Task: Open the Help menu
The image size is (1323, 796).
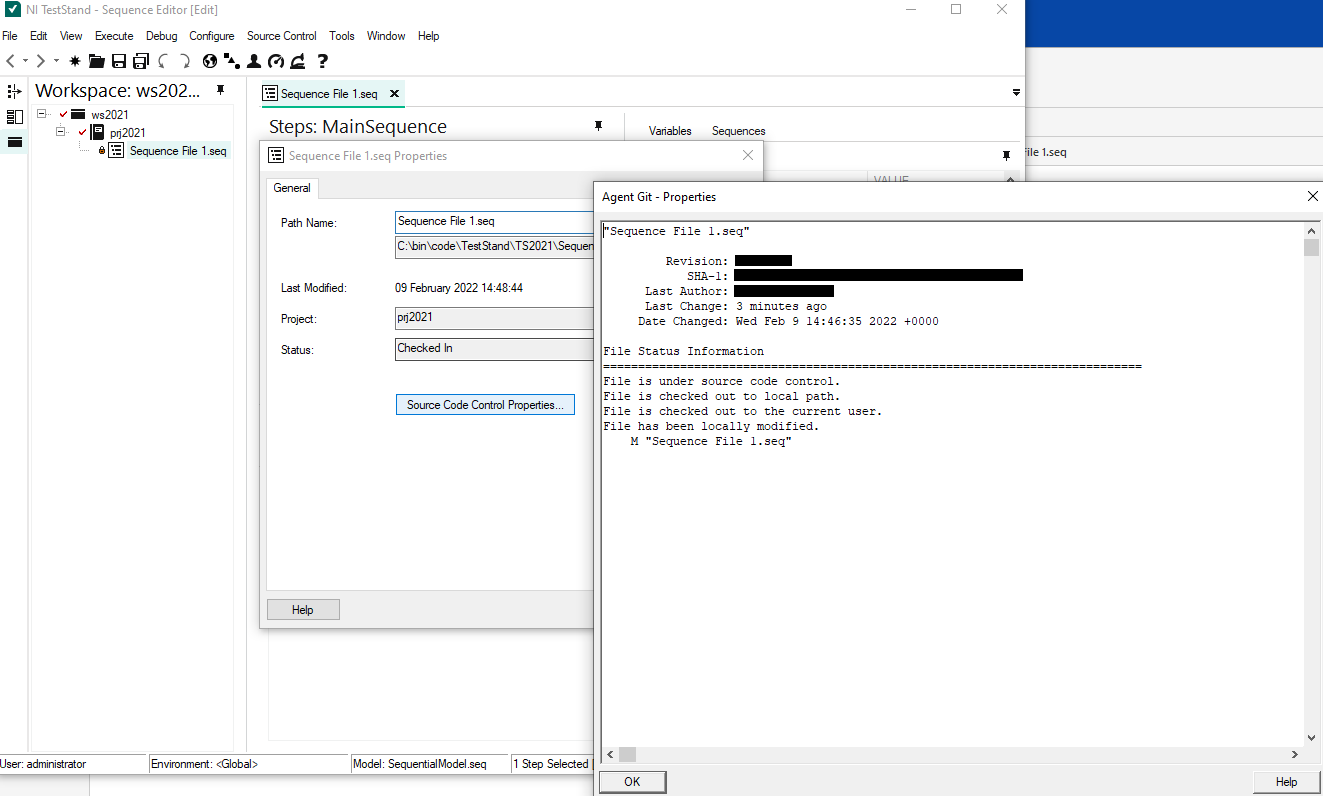Action: coord(429,36)
